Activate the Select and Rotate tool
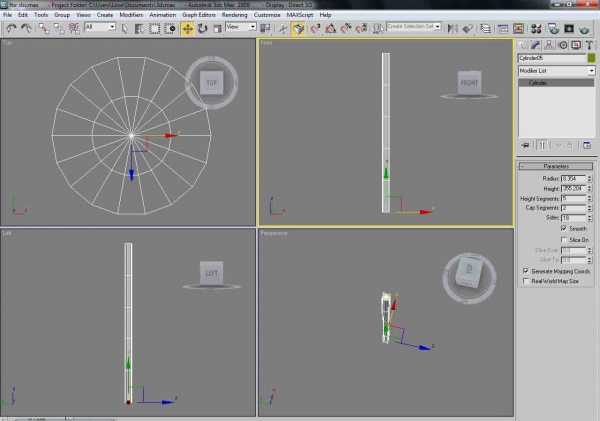The image size is (600, 421). [202, 29]
